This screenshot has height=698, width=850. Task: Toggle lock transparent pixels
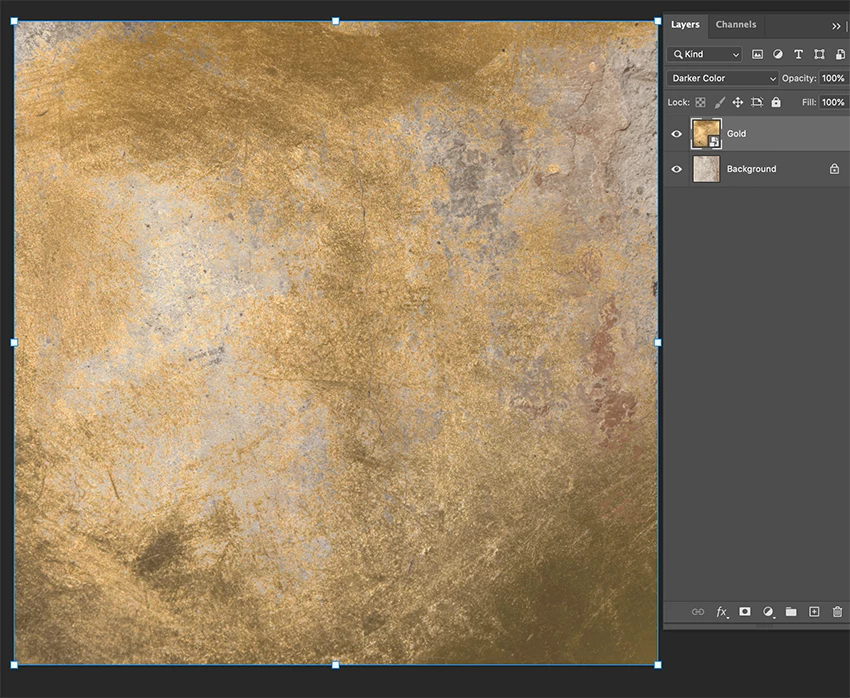click(700, 102)
